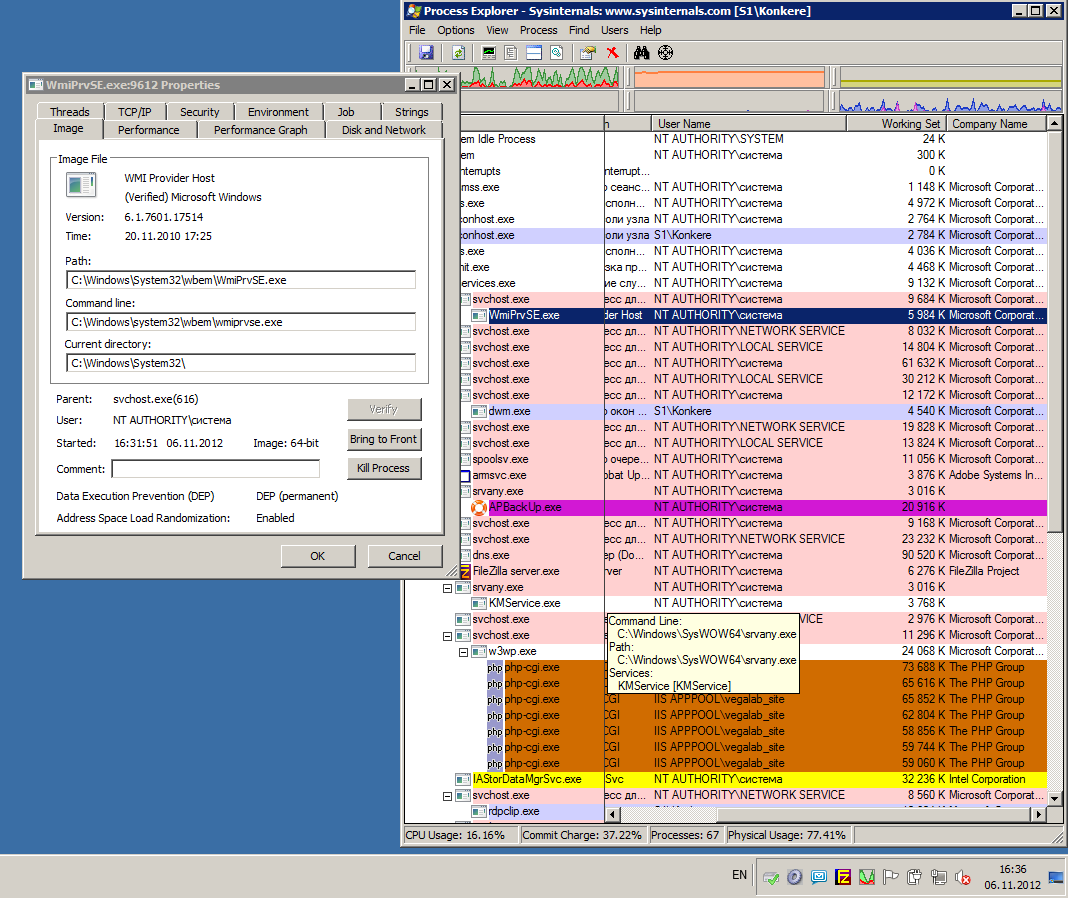
Task: Sort by the Working Set column header
Action: click(895, 123)
